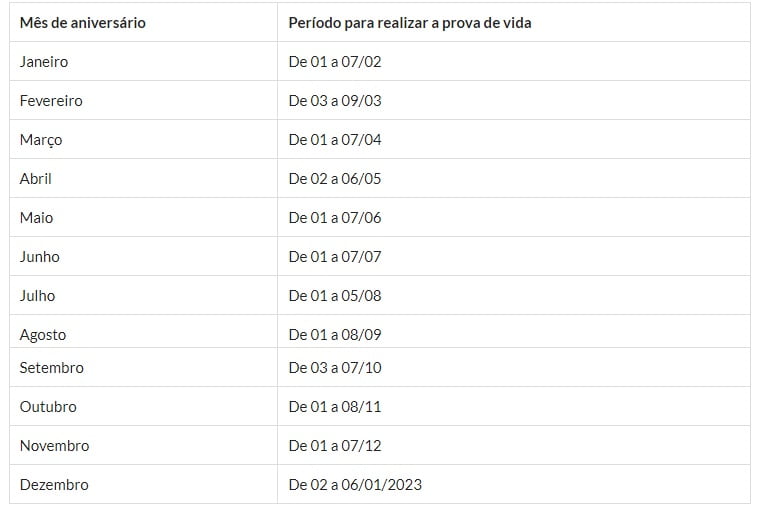Viewport: 757px width, 511px height.
Task: Select the period "De 01 a 05/08"
Action: (x=335, y=295)
